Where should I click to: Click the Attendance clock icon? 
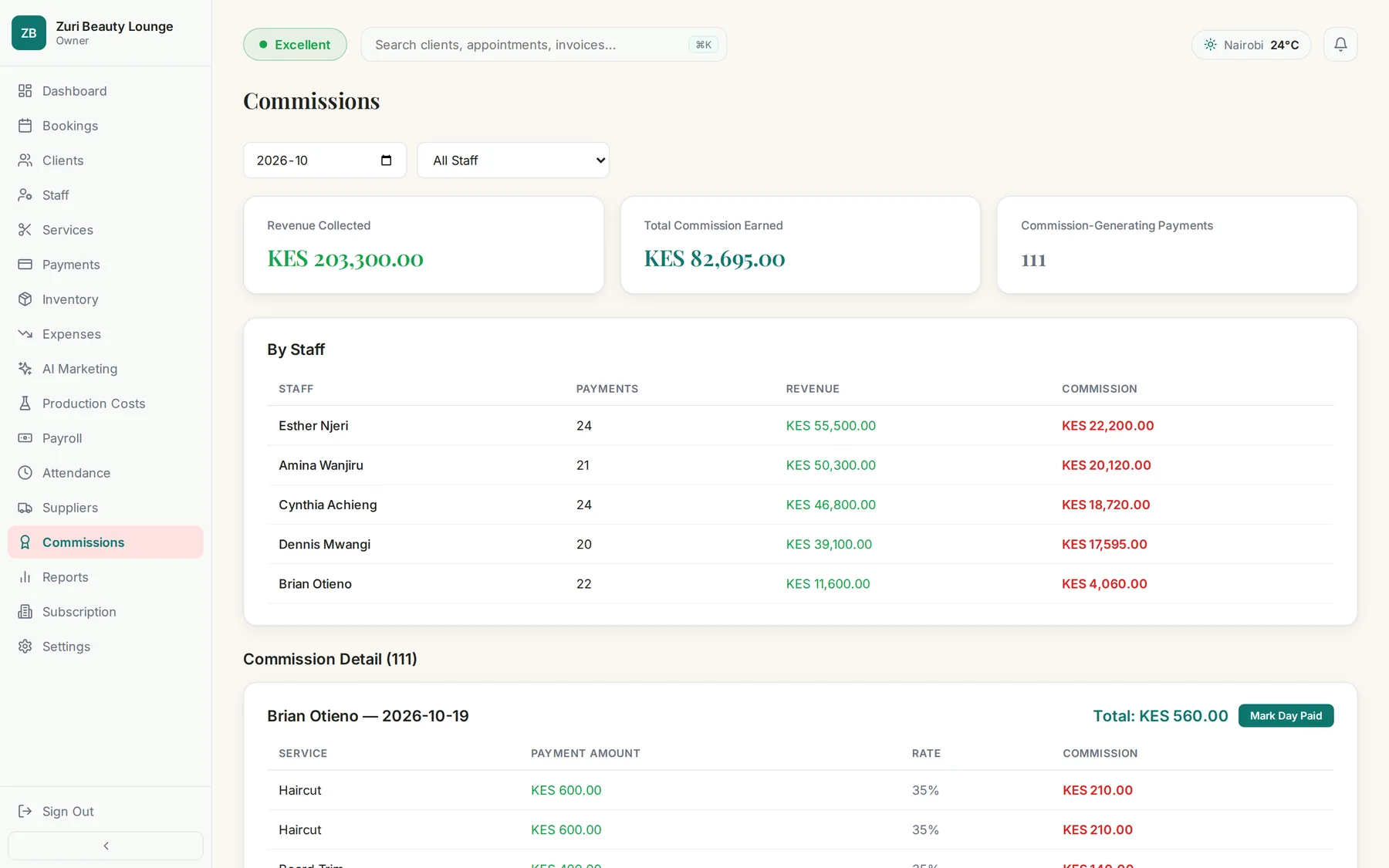click(25, 473)
